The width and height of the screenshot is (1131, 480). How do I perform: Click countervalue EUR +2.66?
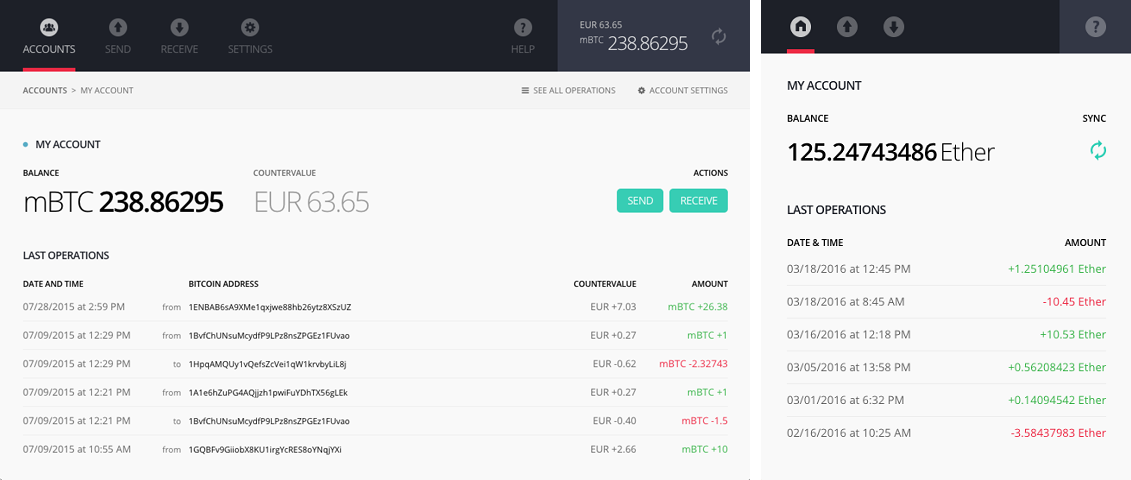click(613, 450)
